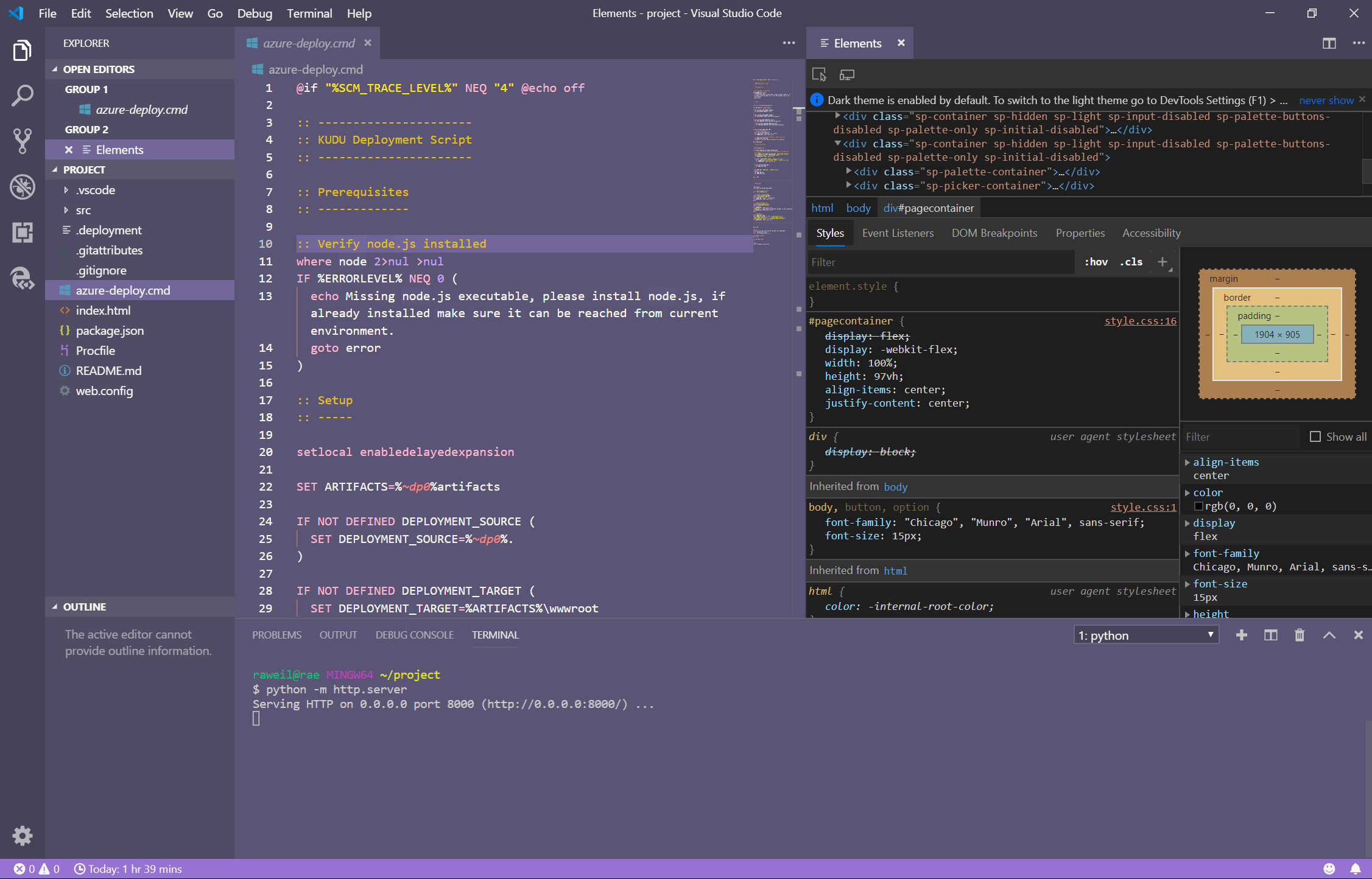
Task: Toggle the :hov pseudo-class panel
Action: tap(1096, 262)
